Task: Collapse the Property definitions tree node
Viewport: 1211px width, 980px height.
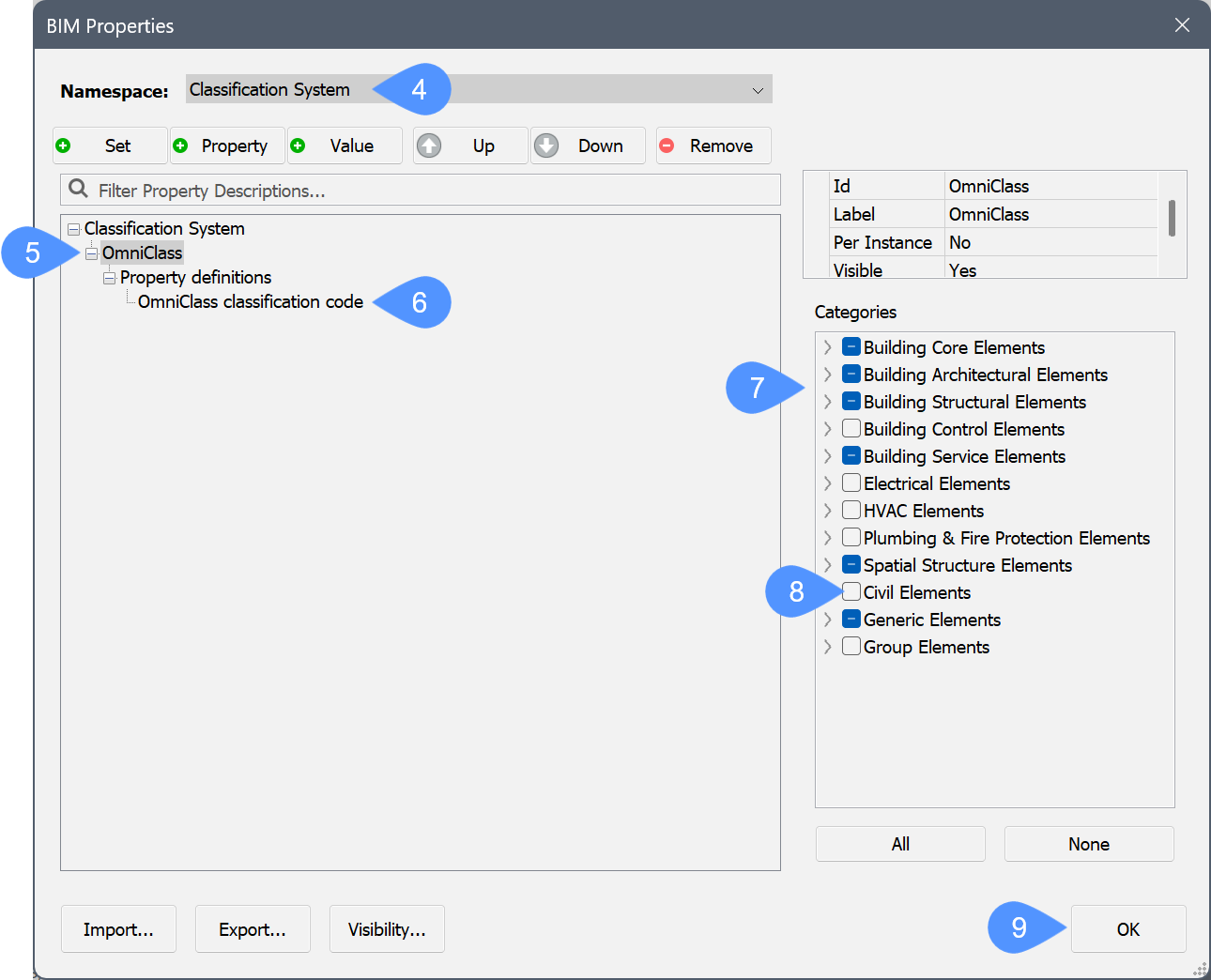Action: click(109, 278)
